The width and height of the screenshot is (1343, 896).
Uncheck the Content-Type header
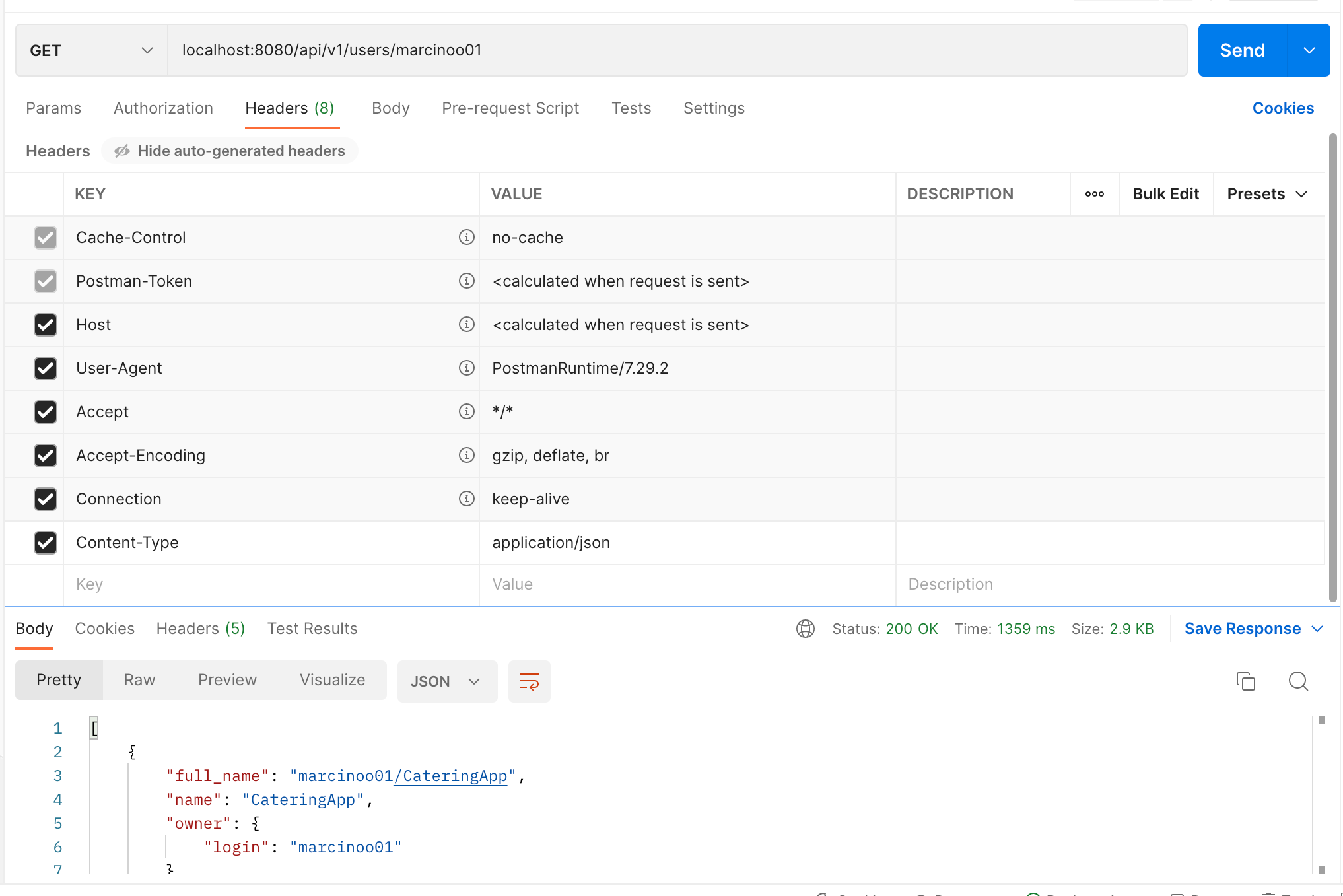pyautogui.click(x=45, y=543)
